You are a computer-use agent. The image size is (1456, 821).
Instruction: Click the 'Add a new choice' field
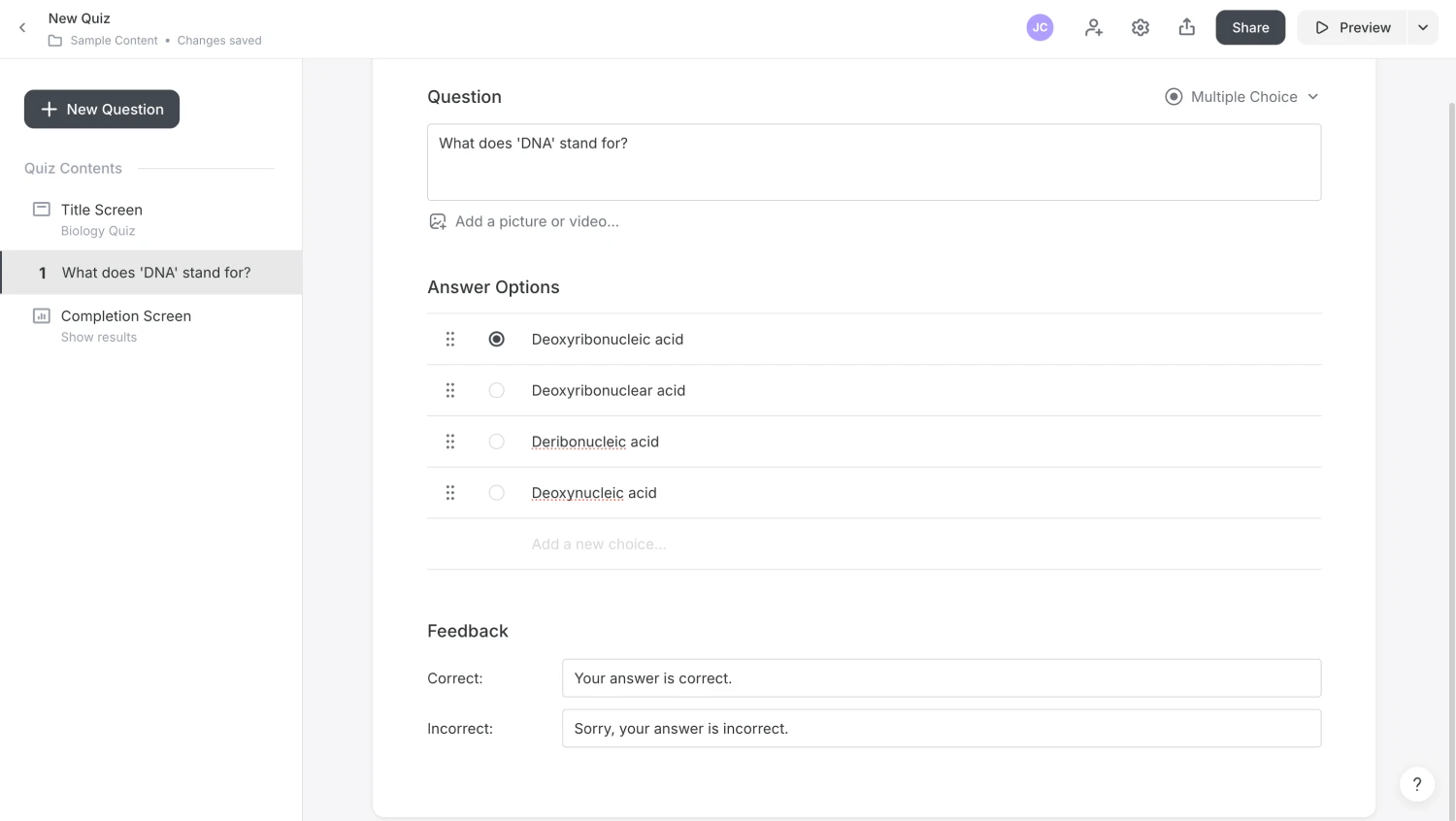pos(599,543)
